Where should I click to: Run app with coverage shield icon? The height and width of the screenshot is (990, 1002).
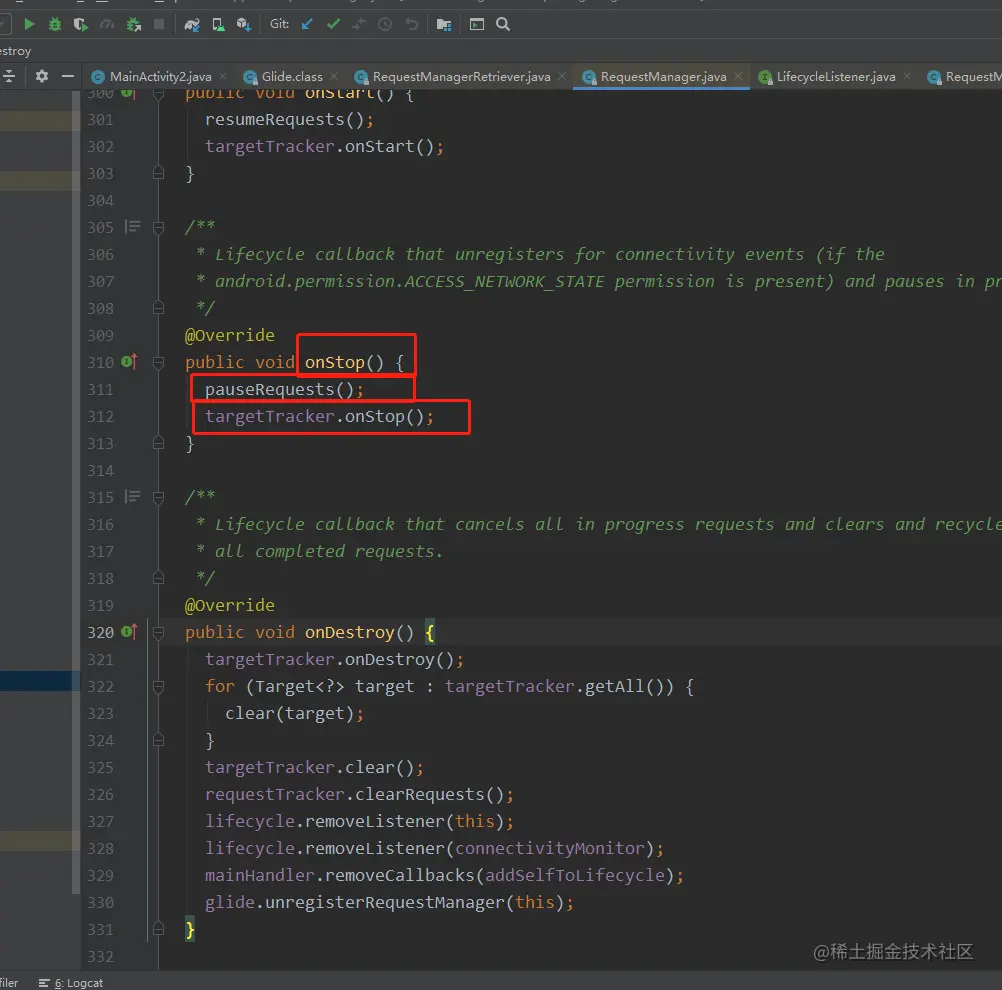[x=81, y=24]
